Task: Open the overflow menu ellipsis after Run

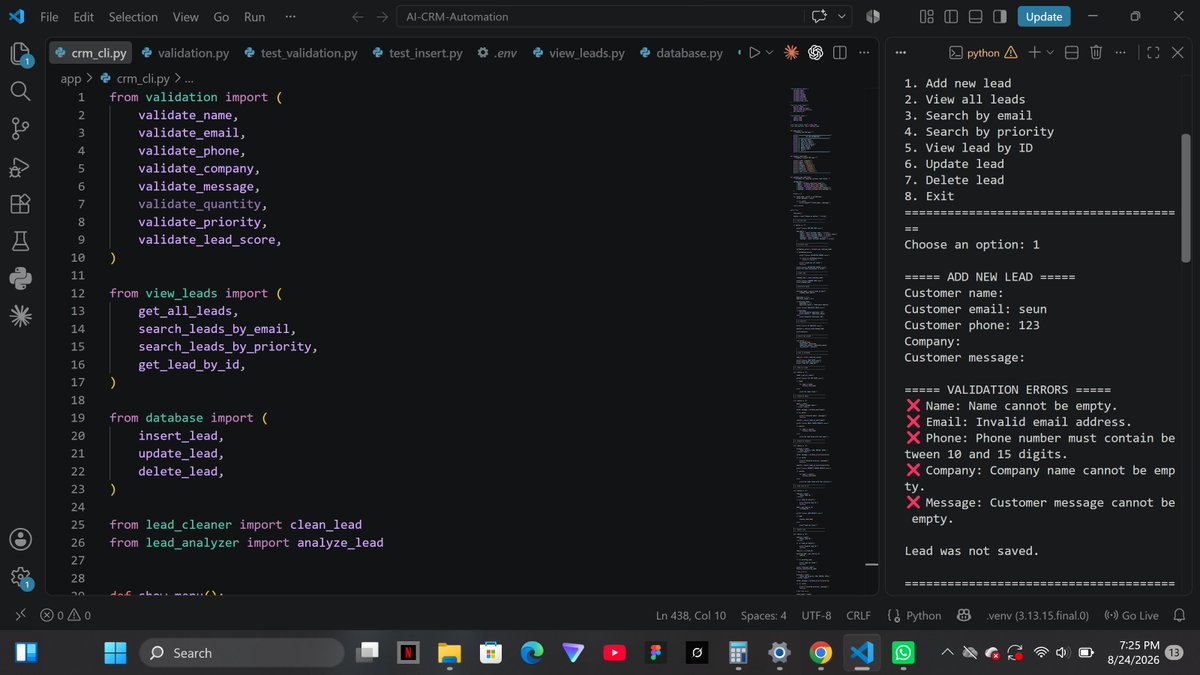Action: pyautogui.click(x=290, y=17)
